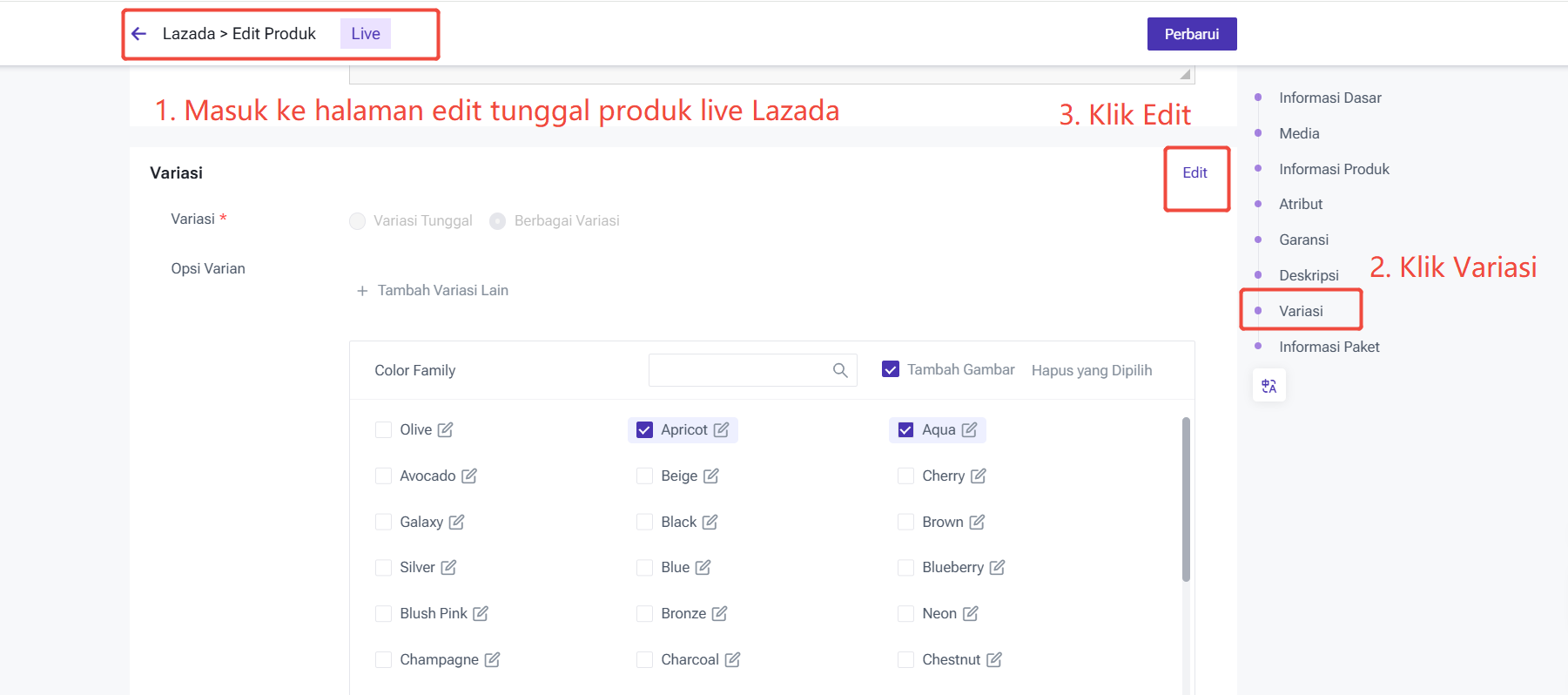Viewport: 1568px width, 695px height.
Task: Click the translate icon in the sidebar
Action: coord(1269,386)
